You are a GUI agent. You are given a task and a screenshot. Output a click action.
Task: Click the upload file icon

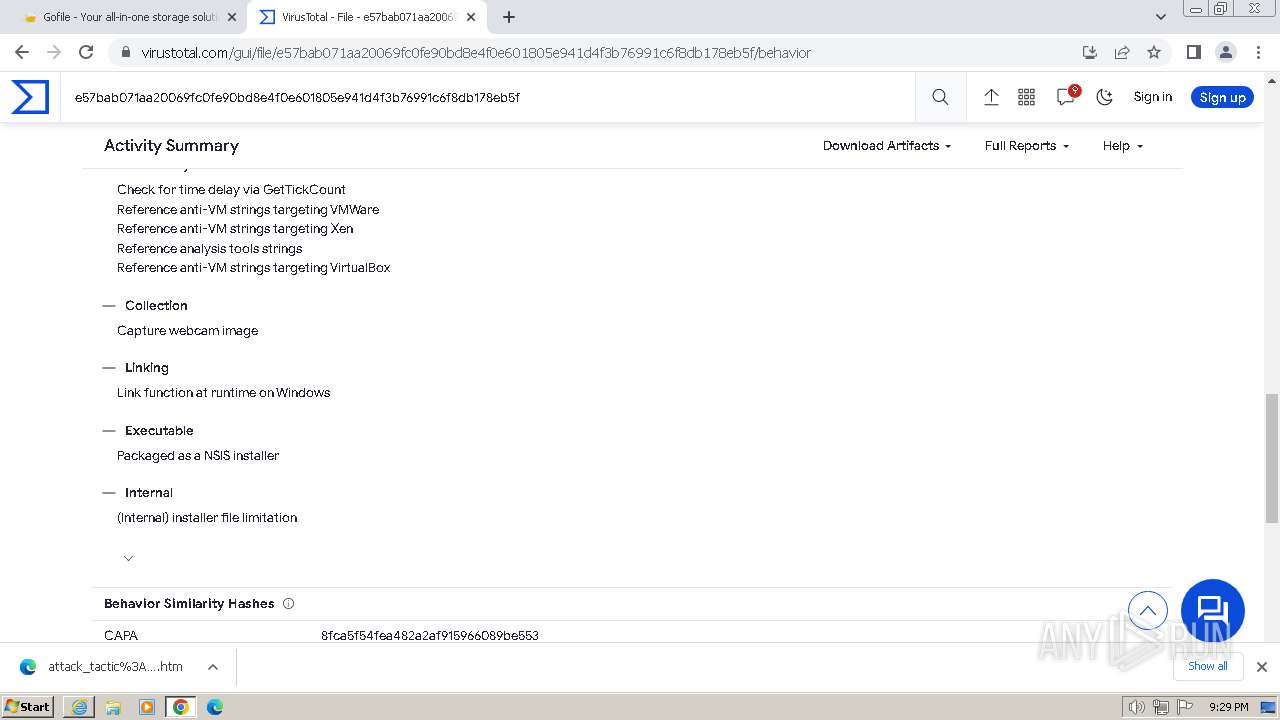pyautogui.click(x=991, y=97)
